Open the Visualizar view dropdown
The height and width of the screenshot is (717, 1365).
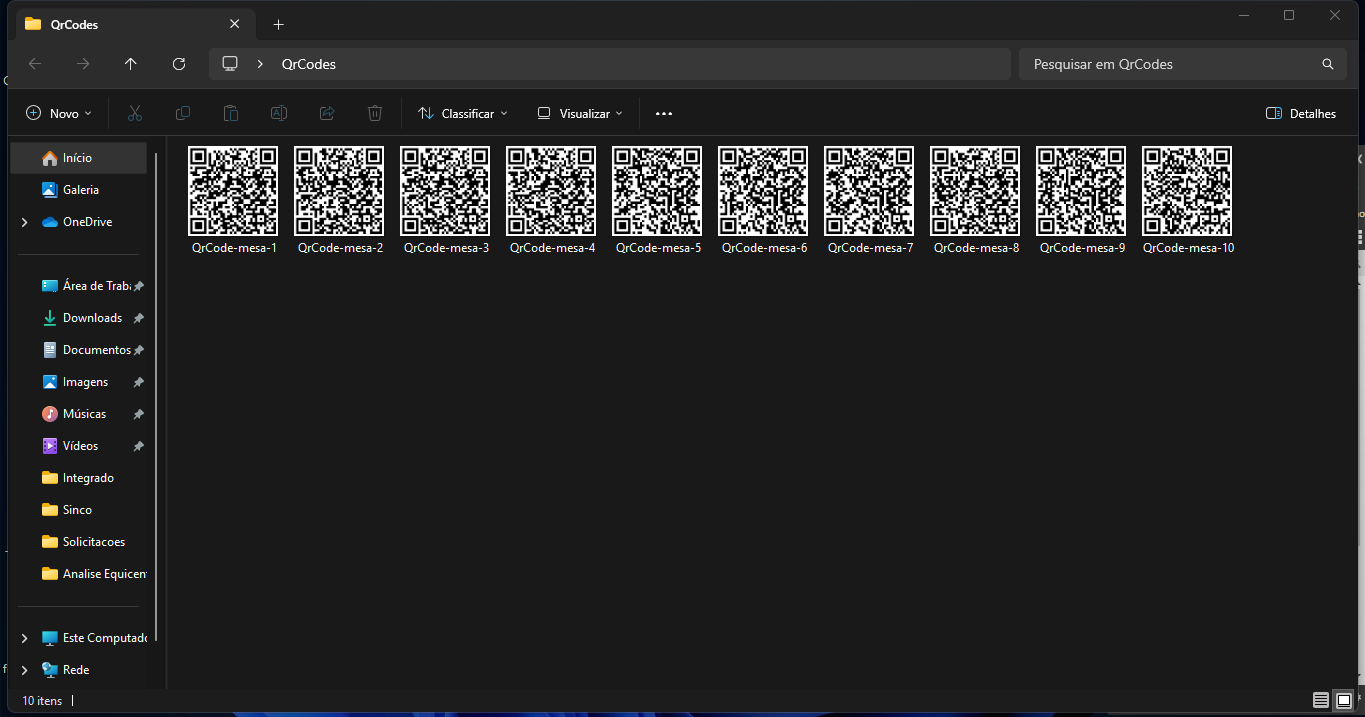pos(580,114)
